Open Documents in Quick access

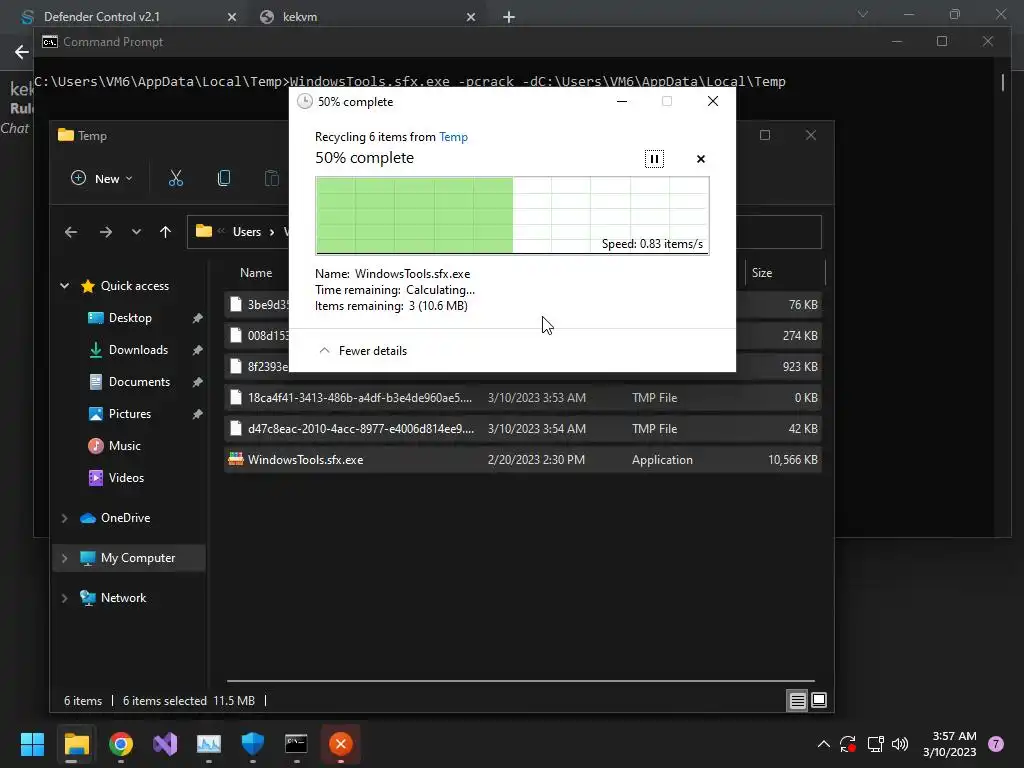click(139, 382)
